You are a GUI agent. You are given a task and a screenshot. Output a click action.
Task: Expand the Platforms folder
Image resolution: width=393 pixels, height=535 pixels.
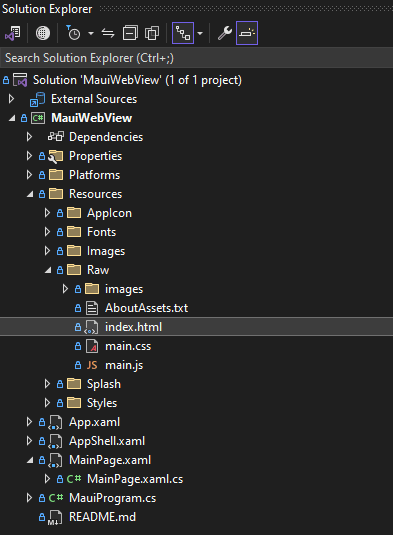coord(29,175)
